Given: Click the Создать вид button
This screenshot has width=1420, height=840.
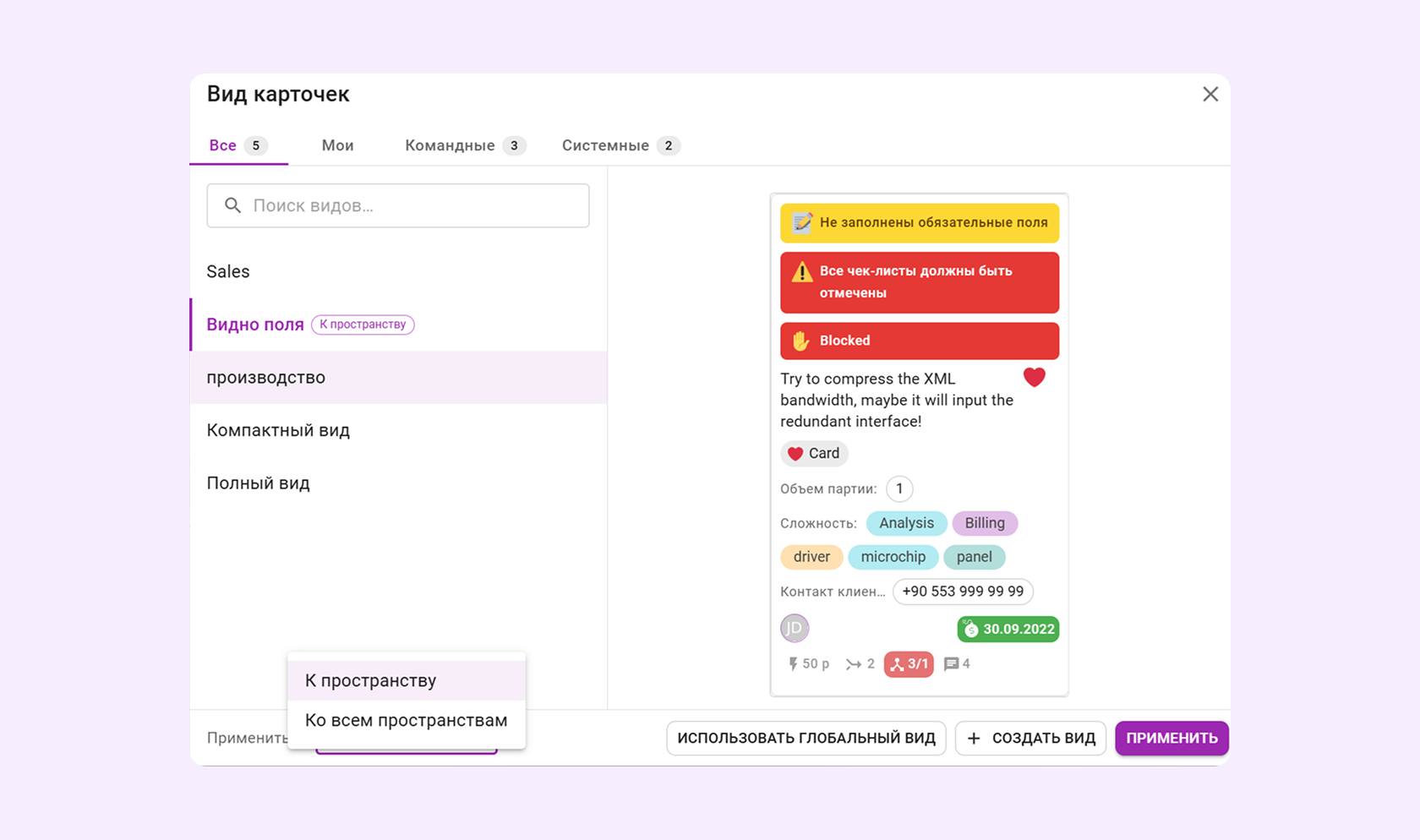Looking at the screenshot, I should tap(1030, 738).
